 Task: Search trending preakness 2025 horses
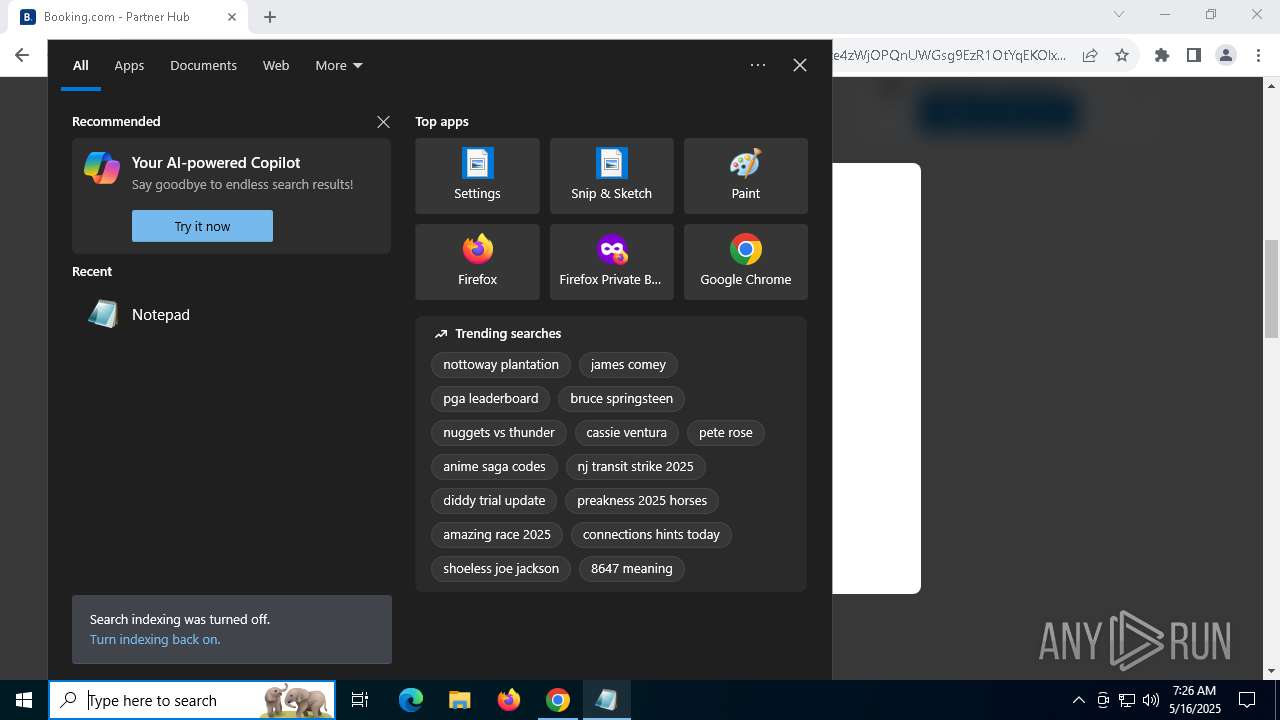point(642,501)
